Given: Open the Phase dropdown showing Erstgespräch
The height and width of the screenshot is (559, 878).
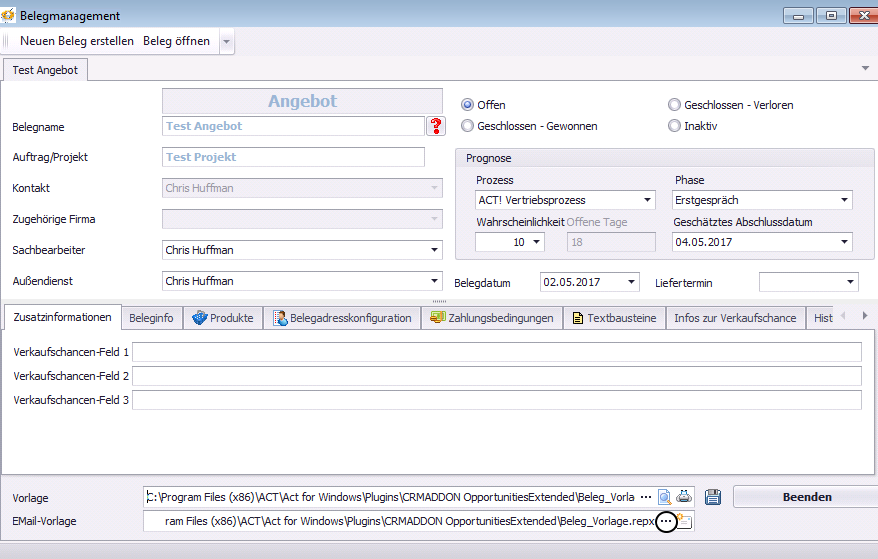Looking at the screenshot, I should click(844, 200).
